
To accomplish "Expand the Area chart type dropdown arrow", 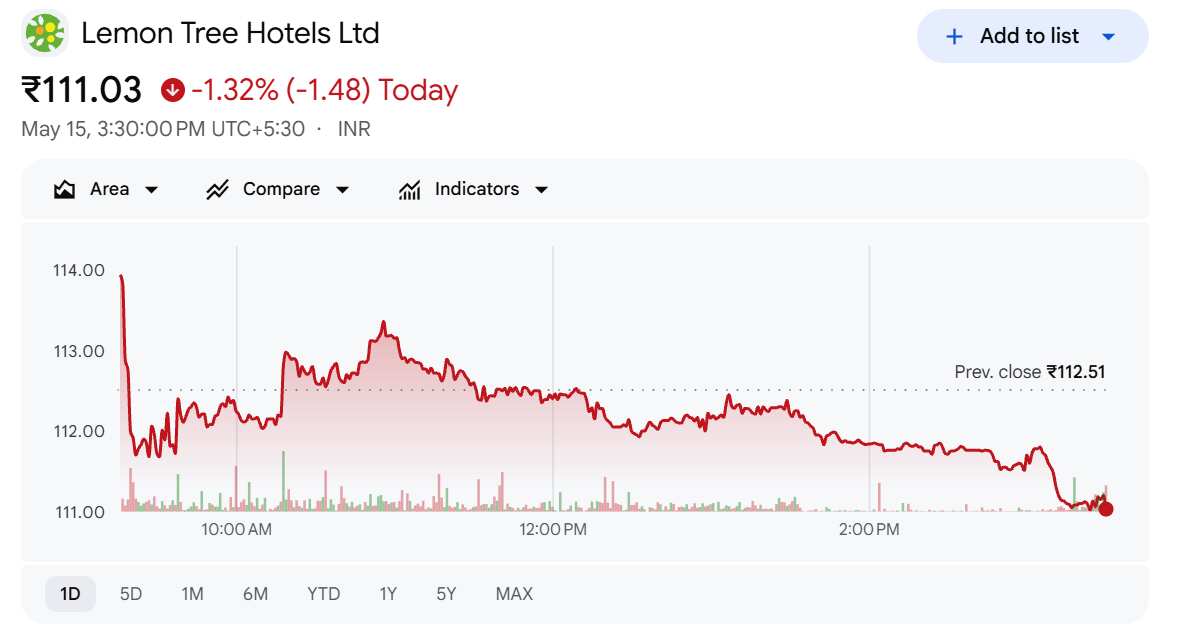I will point(151,190).
